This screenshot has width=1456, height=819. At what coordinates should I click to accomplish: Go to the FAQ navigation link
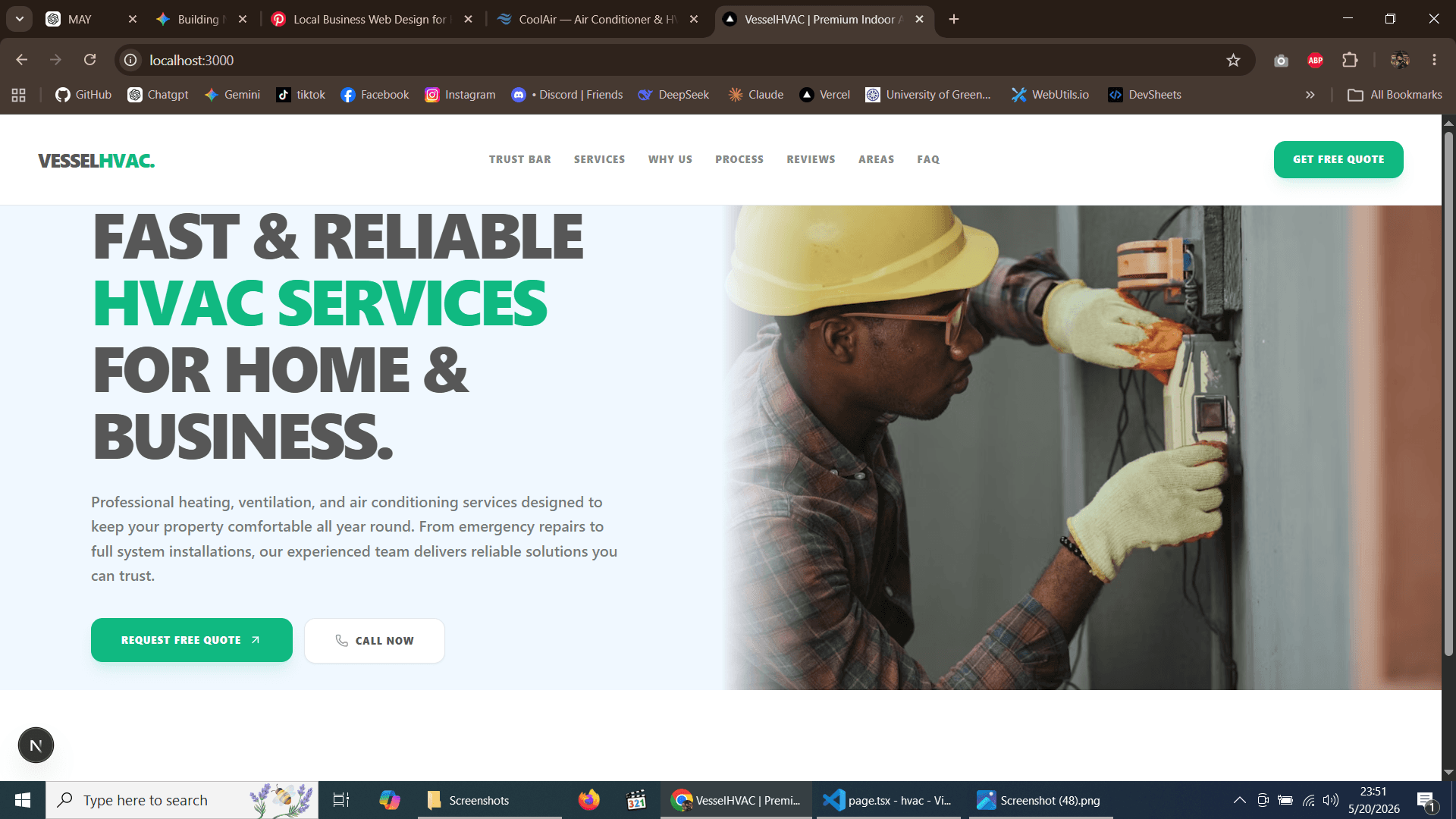click(928, 159)
